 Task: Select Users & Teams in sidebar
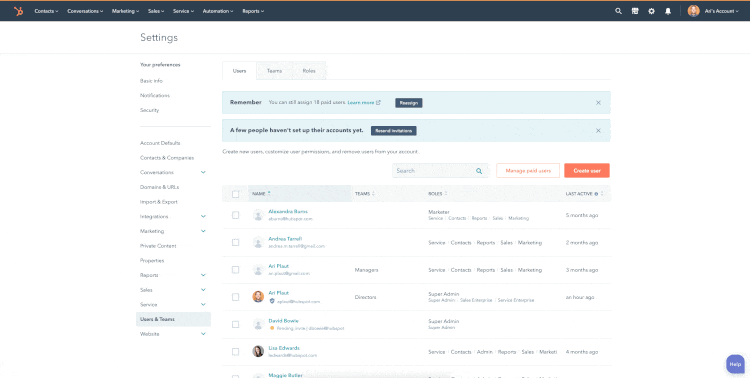(x=173, y=319)
